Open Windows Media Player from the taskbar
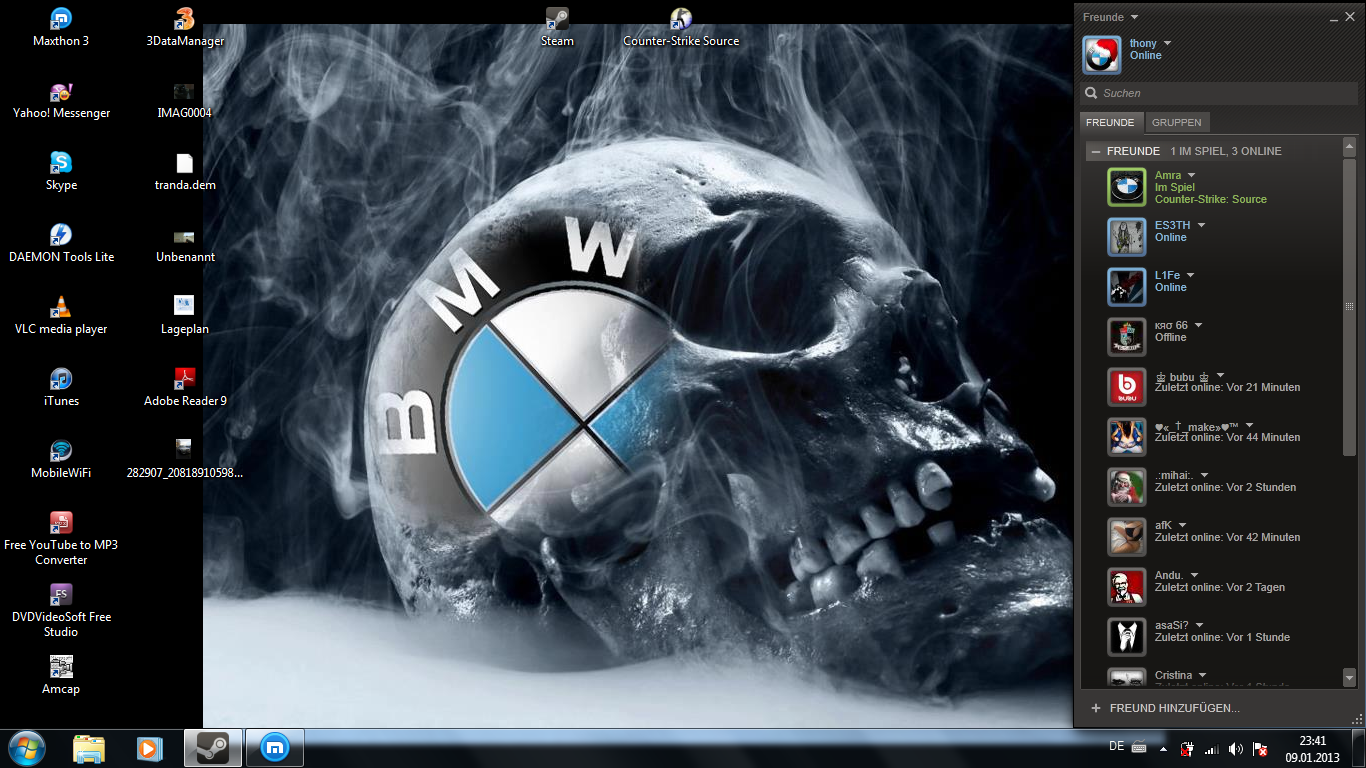 point(149,747)
